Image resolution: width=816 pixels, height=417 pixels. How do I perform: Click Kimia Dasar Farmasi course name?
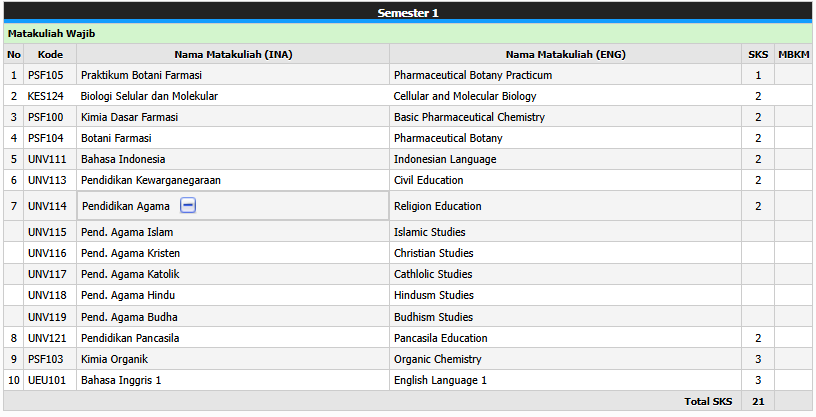[x=130, y=117]
